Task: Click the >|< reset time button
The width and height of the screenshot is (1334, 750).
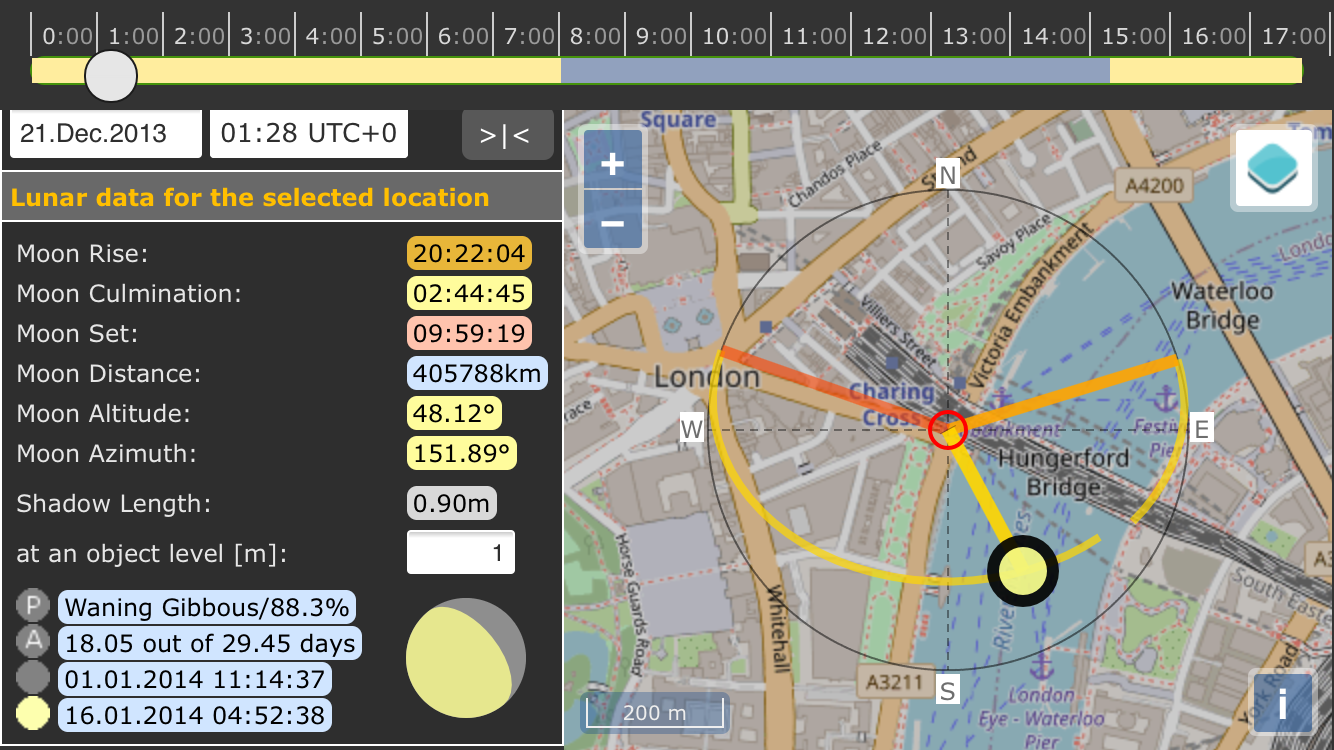Action: pos(507,135)
